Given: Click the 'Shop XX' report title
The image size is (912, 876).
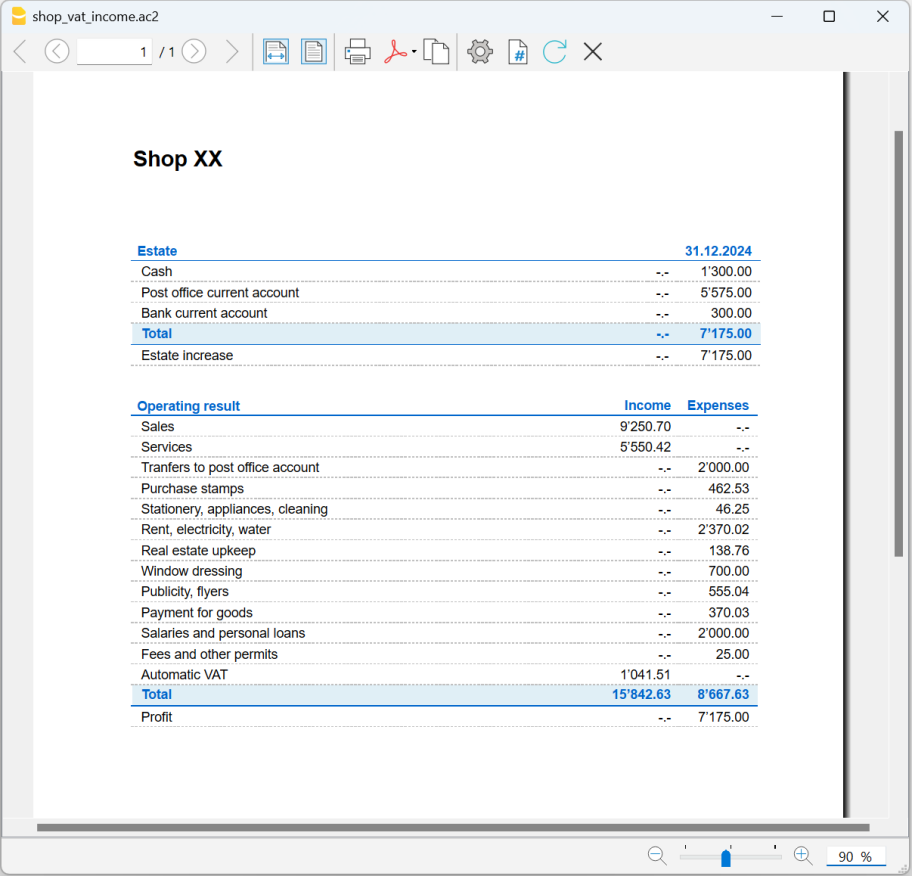Looking at the screenshot, I should 177,159.
